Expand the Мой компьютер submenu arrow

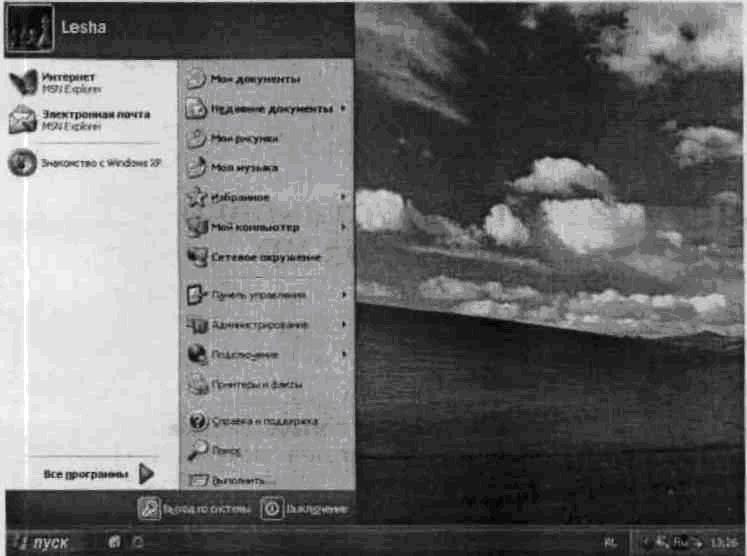coord(343,227)
